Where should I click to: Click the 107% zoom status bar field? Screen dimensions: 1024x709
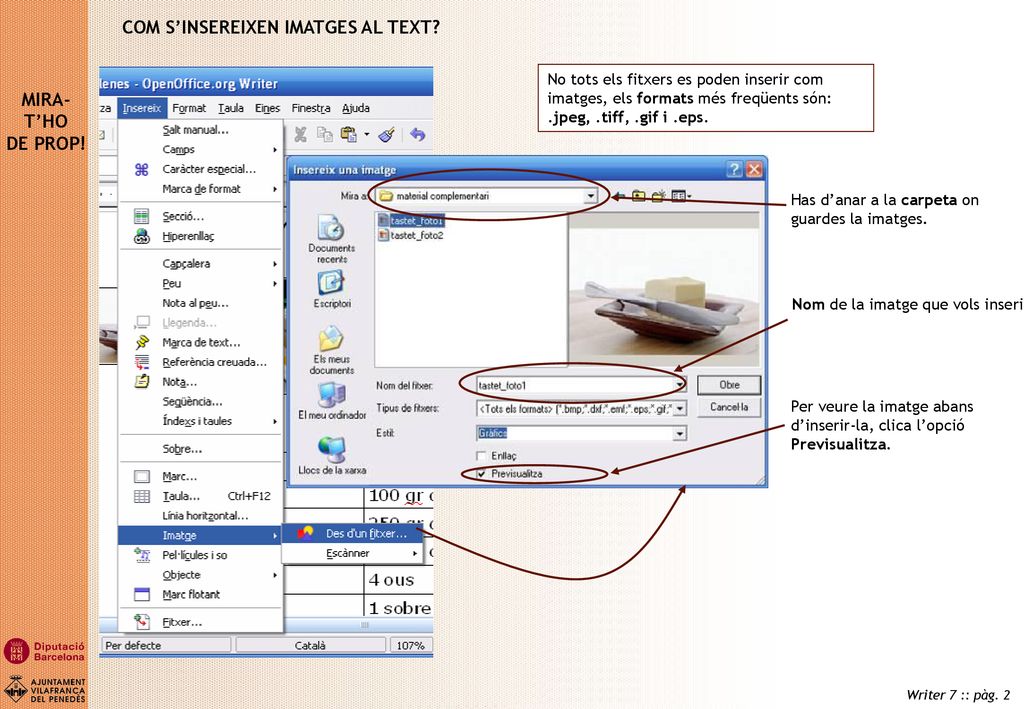pos(410,645)
